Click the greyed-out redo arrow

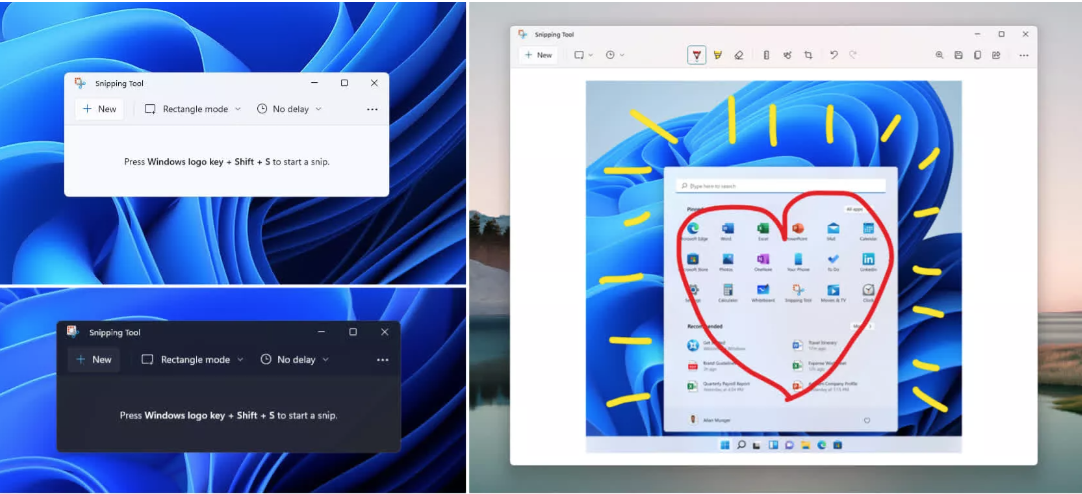tap(853, 55)
